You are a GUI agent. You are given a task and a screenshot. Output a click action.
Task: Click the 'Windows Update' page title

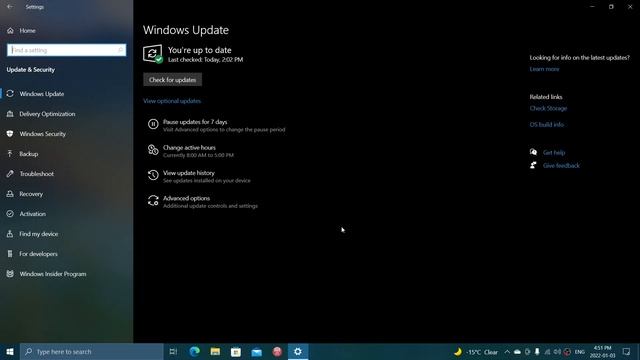(186, 30)
